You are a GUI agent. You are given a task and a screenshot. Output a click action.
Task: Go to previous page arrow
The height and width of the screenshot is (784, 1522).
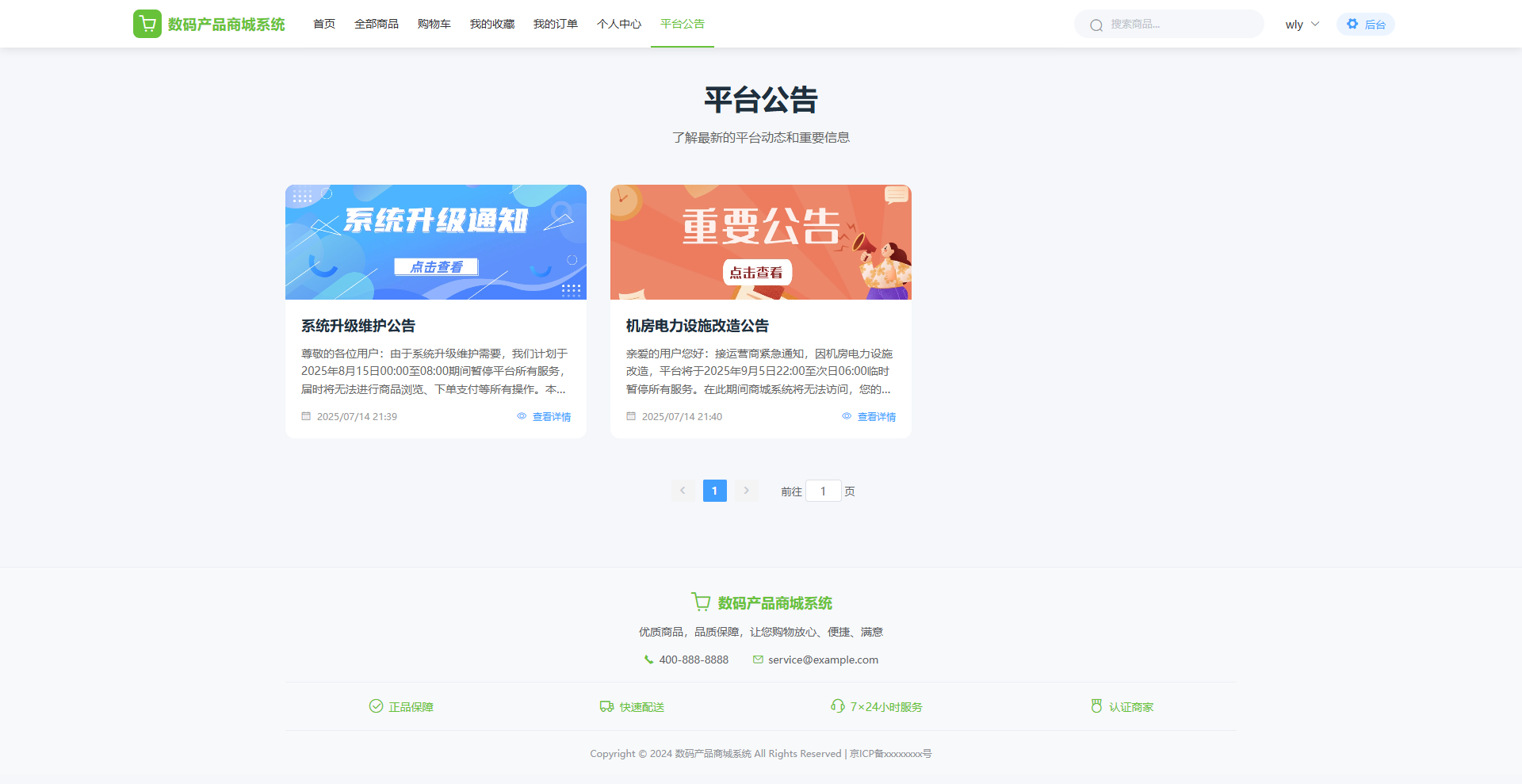tap(683, 491)
